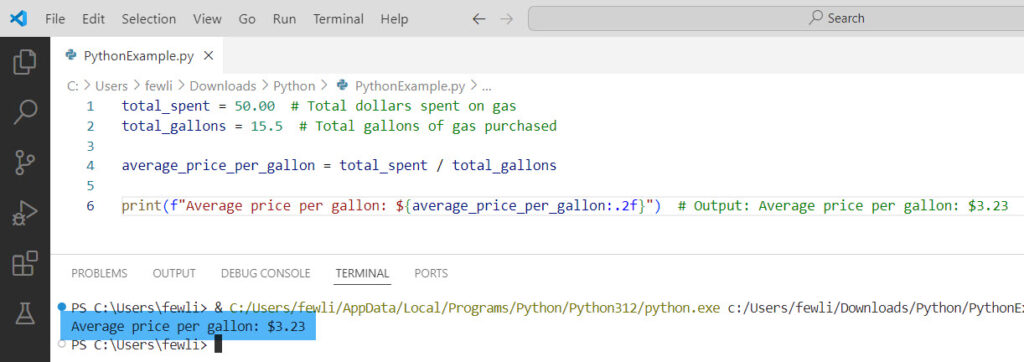1024x362 pixels.
Task: Click the Python breadcrumb segment
Action: [294, 86]
